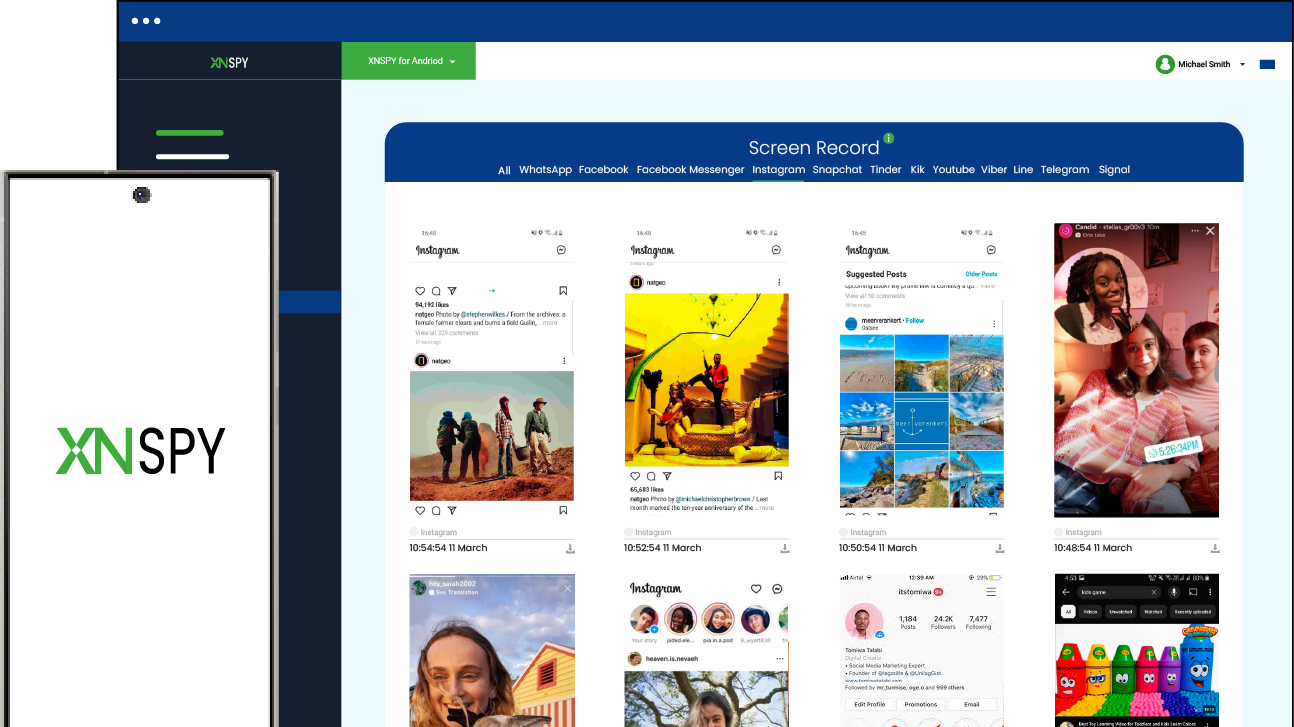Open the Candid story screenshot thumbnail

[x=1136, y=370]
